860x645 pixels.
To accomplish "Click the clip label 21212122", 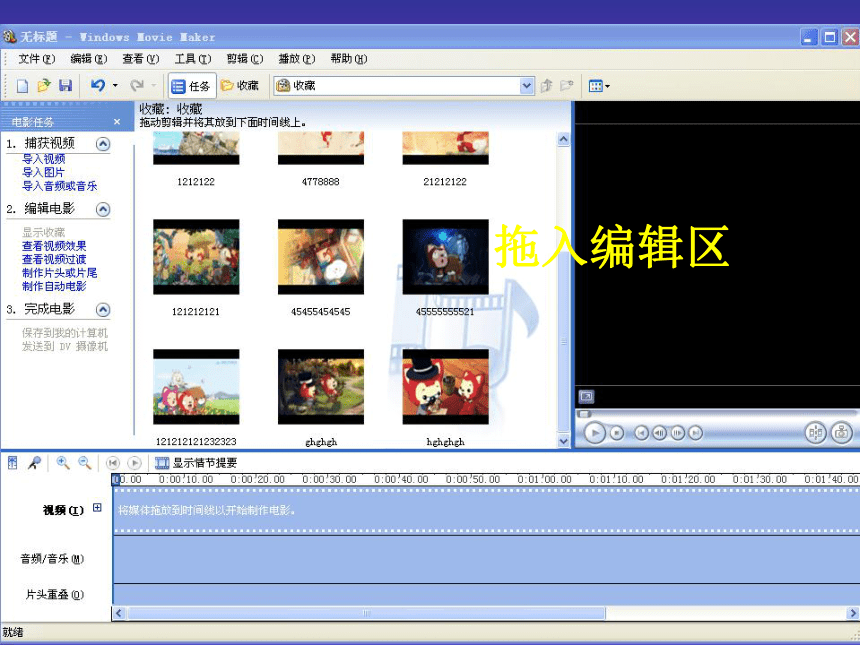I will tap(445, 182).
